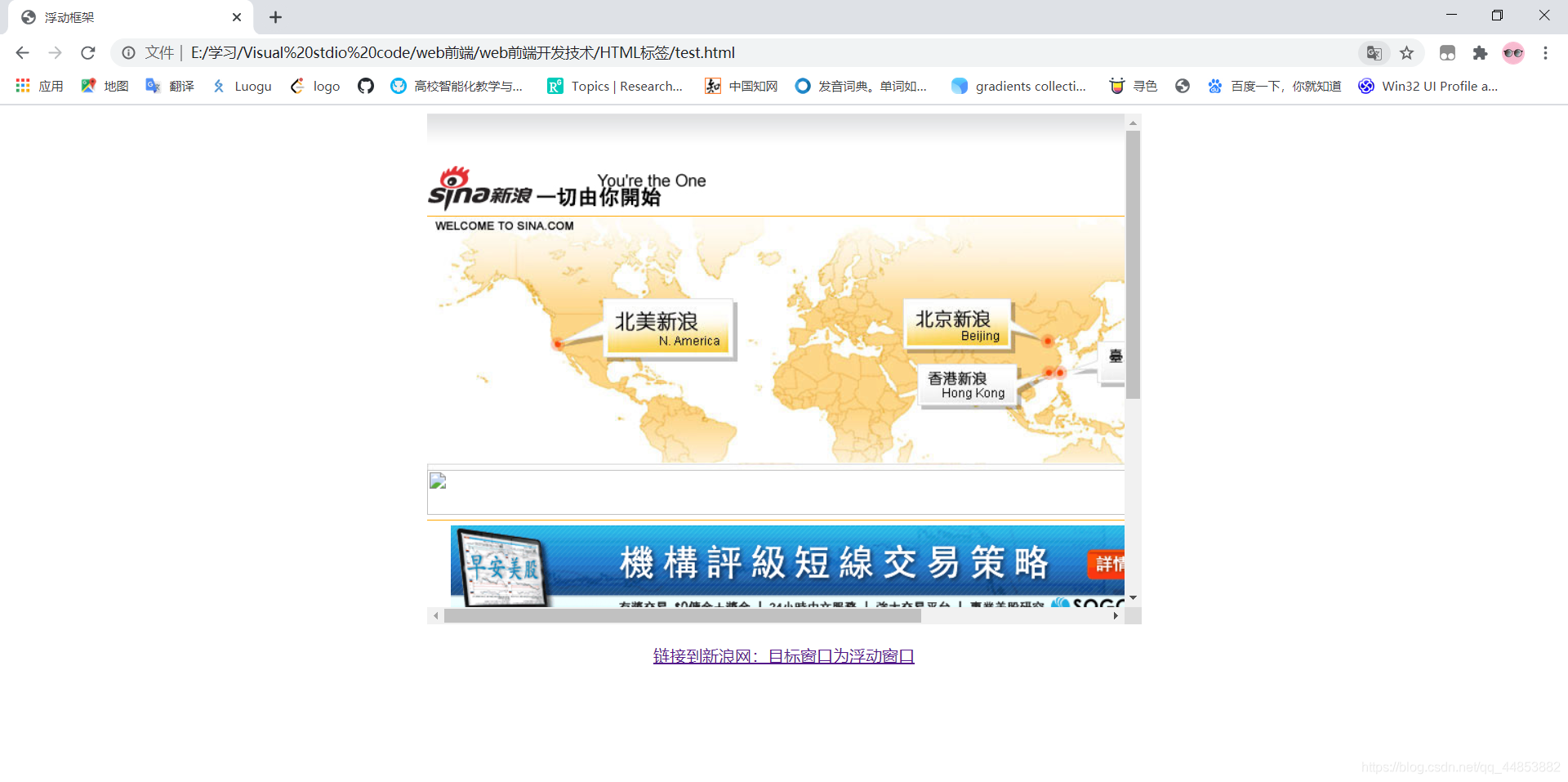
Task: Click the WELCOME TO SINA.COM text
Action: pos(504,226)
